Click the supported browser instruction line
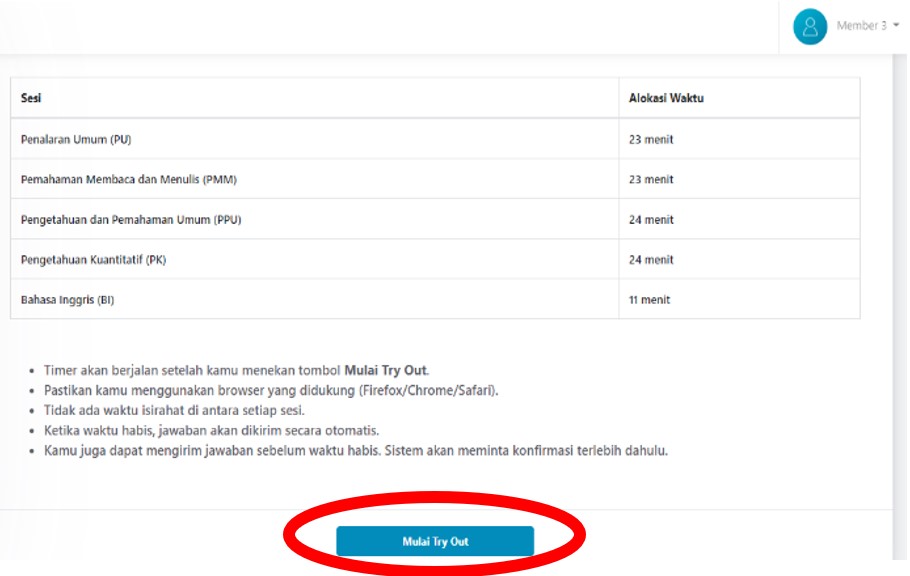The image size is (910, 576). click(271, 390)
